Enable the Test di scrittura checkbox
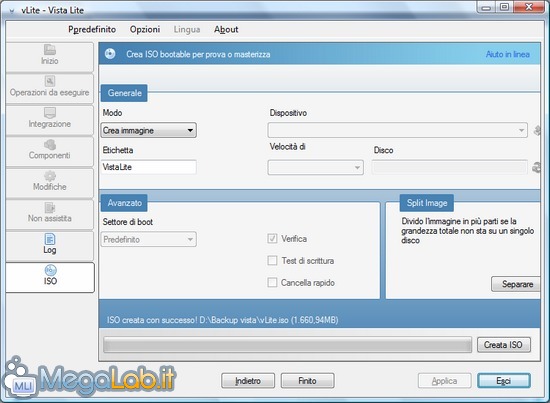The width and height of the screenshot is (550, 403). coord(272,261)
